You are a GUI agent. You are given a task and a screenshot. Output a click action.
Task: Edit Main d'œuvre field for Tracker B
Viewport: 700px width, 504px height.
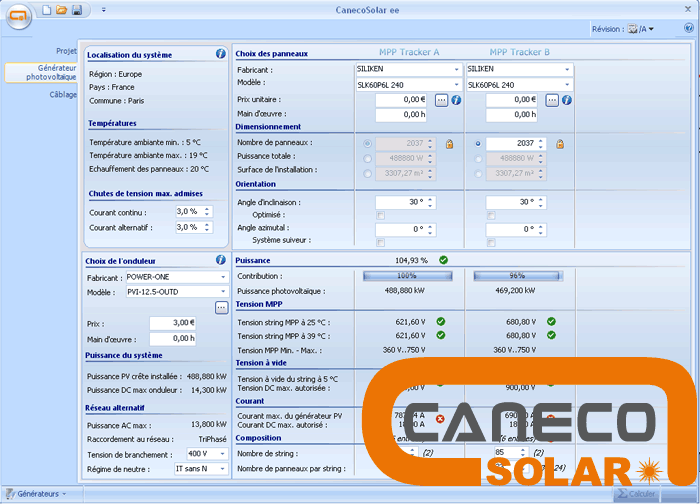512,115
